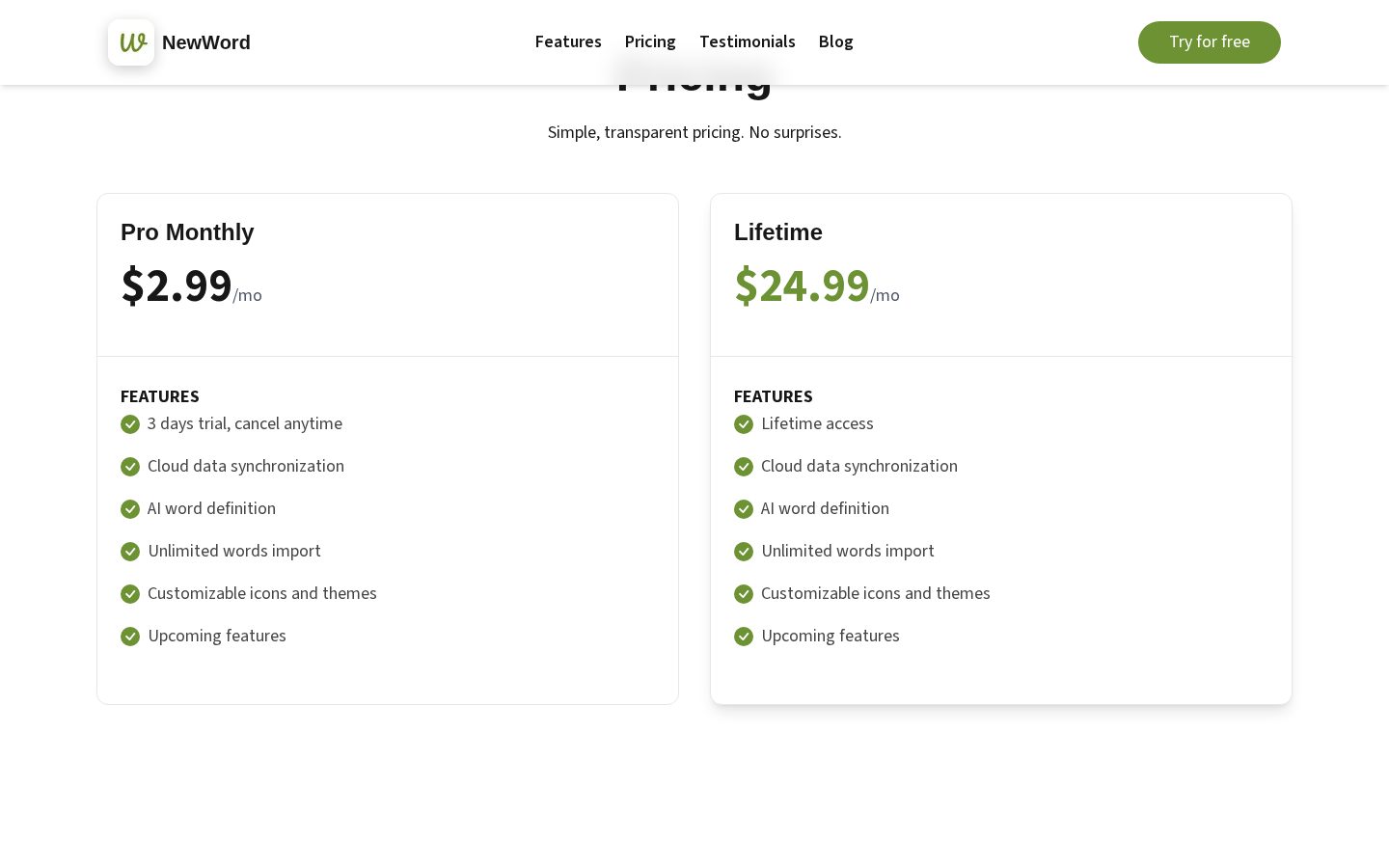Viewport: 1389px width, 868px height.
Task: Click check icon beside 3 days trial
Action: click(130, 424)
